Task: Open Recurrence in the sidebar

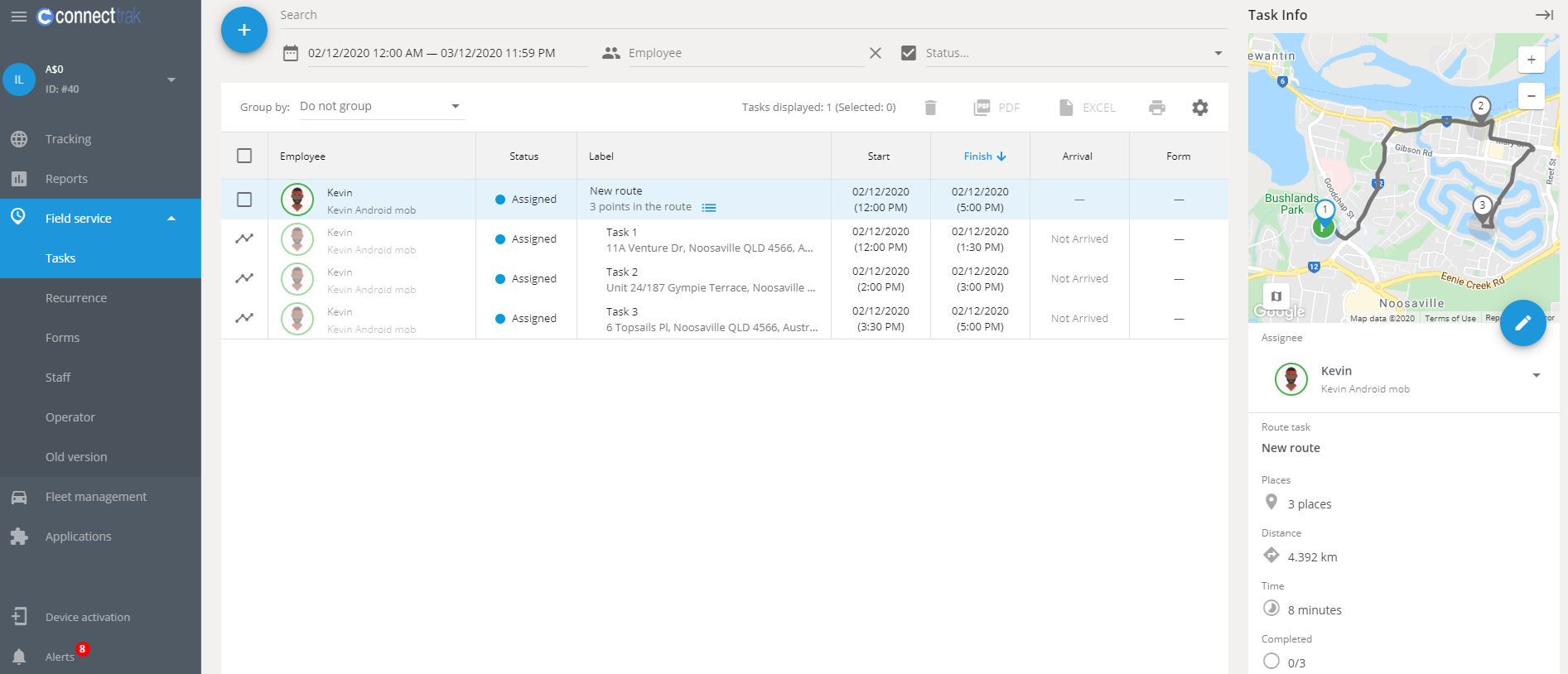Action: (76, 298)
